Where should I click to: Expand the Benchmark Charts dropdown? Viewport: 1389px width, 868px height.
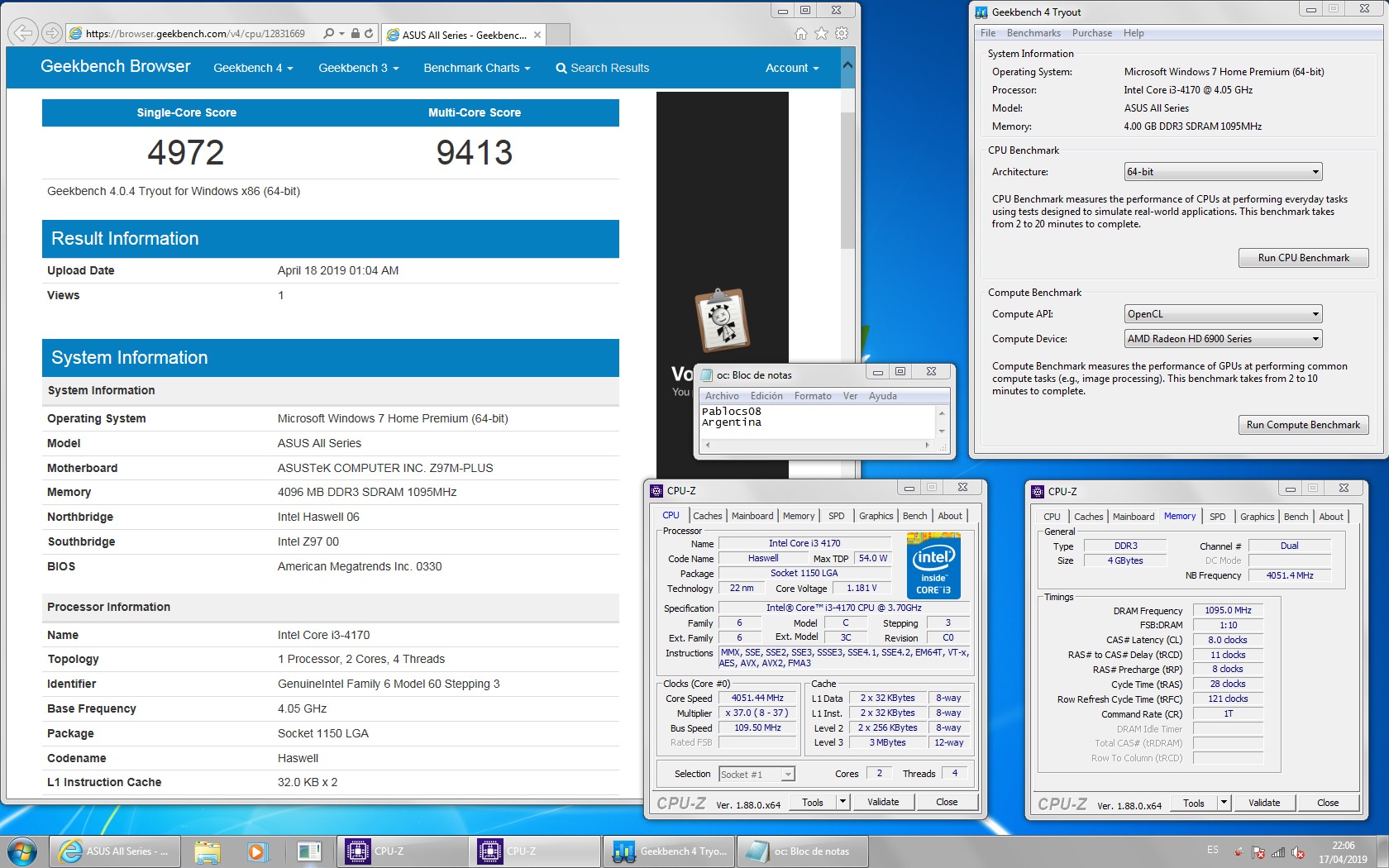477,68
